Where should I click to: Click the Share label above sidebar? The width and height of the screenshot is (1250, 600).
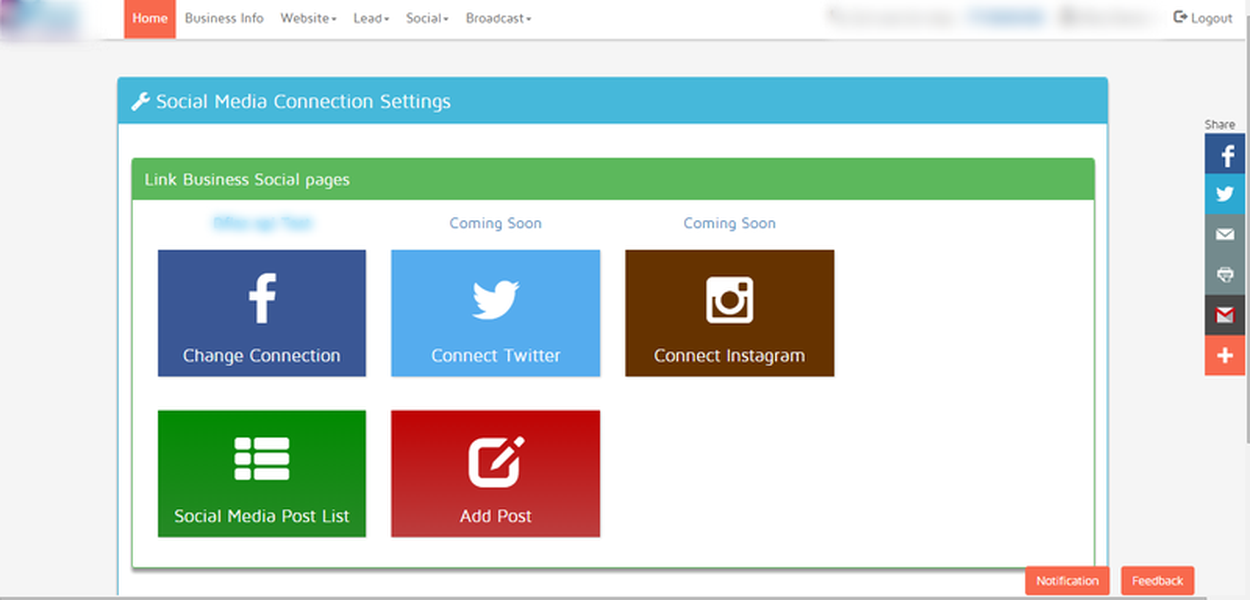click(1220, 125)
